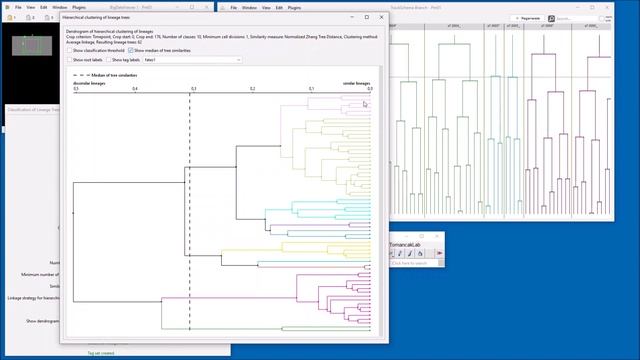Click the 'similar lineages' axis label
The width and height of the screenshot is (640, 360).
pyautogui.click(x=356, y=83)
